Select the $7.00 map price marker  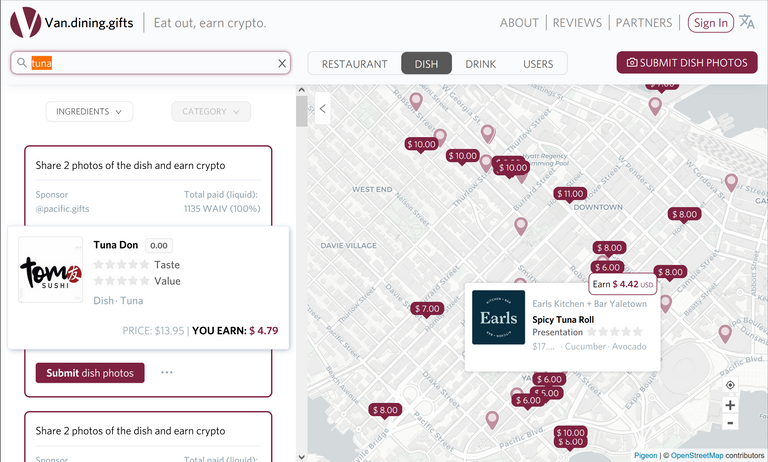tap(427, 309)
